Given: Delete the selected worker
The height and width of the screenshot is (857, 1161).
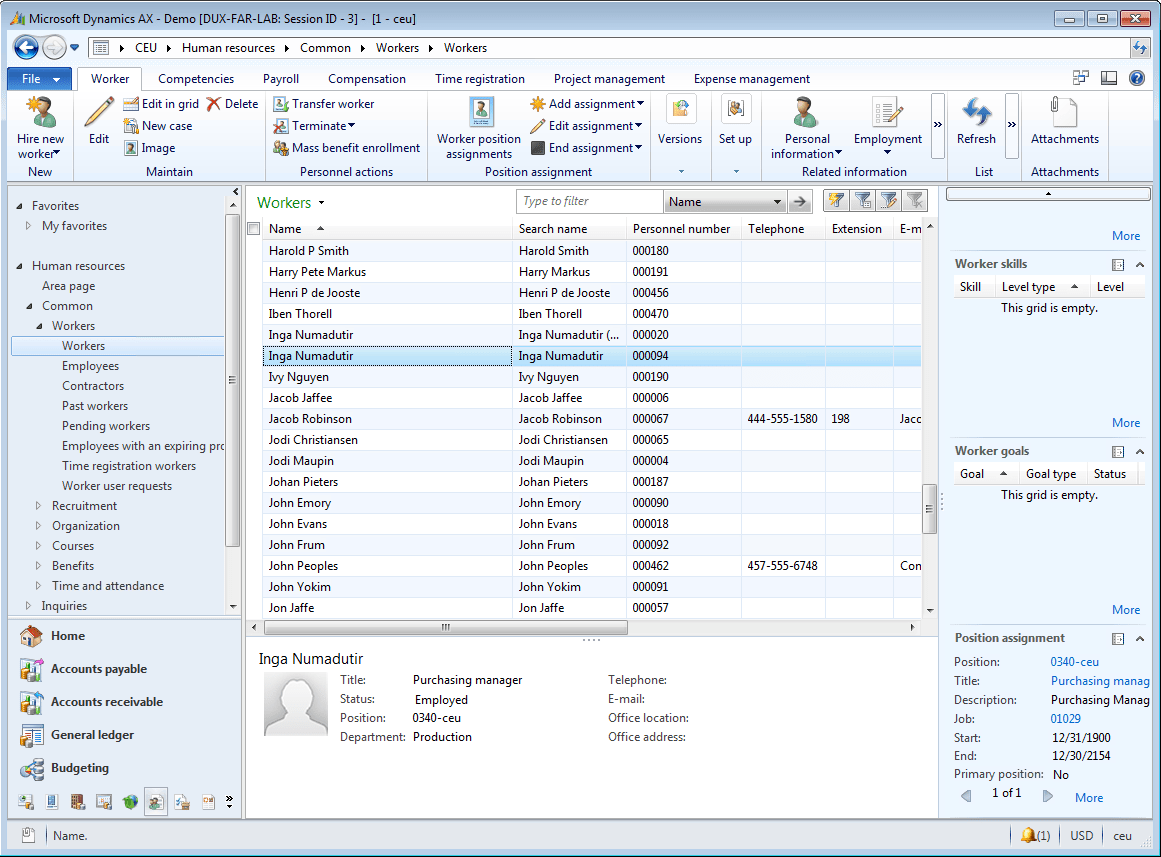Looking at the screenshot, I should click(232, 104).
